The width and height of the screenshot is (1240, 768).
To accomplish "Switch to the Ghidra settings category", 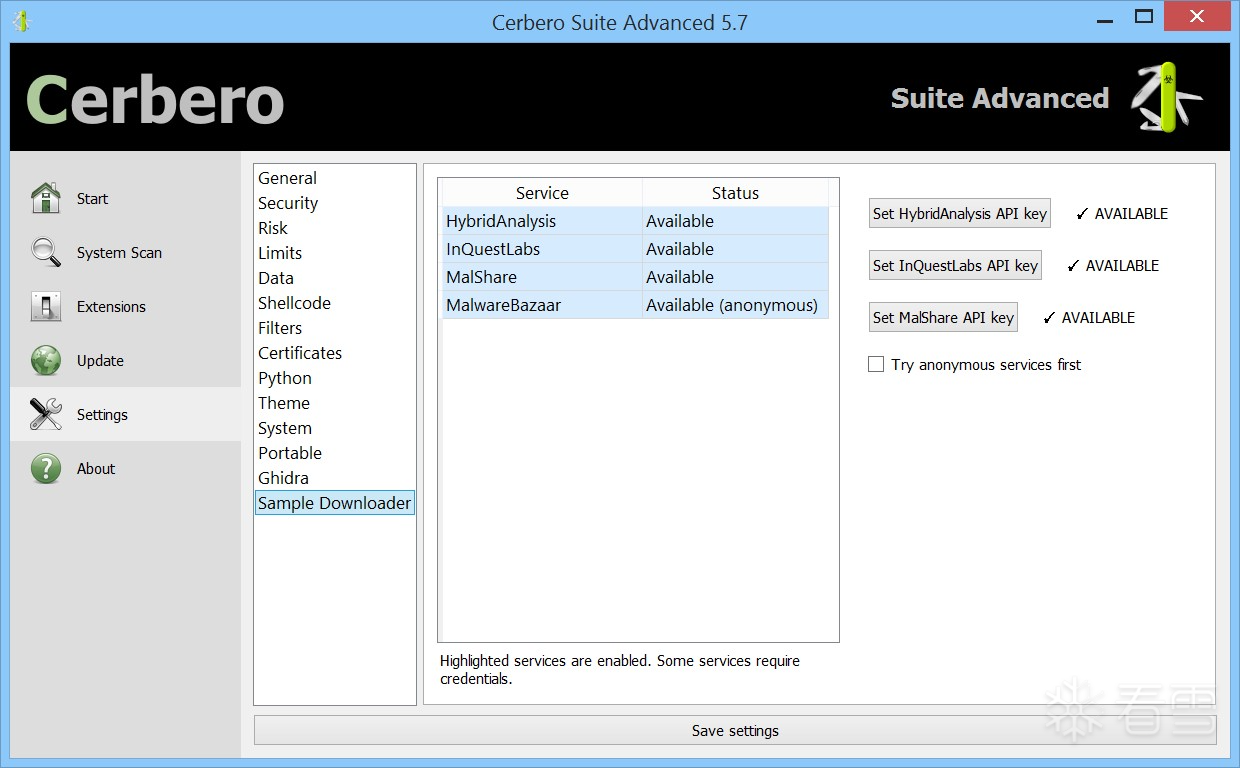I will pos(283,478).
